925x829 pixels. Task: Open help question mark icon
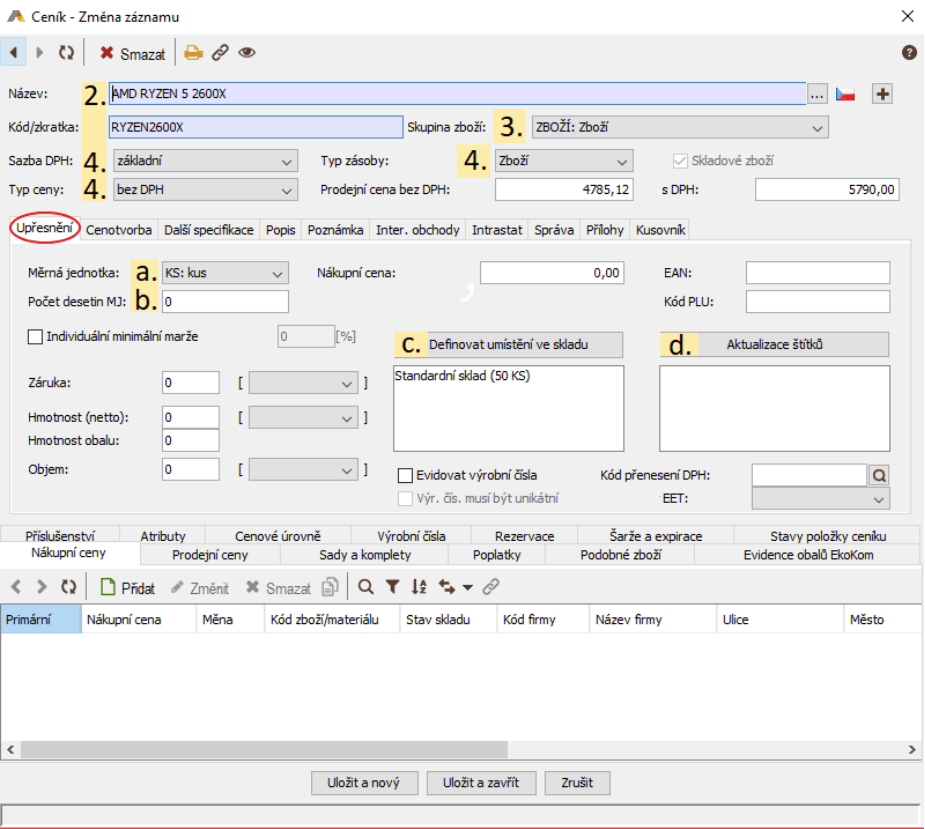click(x=908, y=53)
